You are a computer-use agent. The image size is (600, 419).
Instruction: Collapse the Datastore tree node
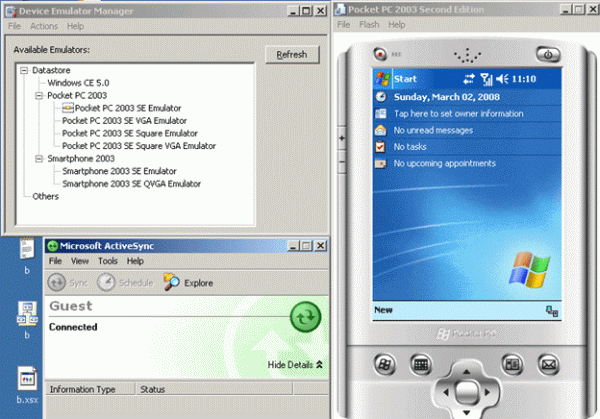pos(24,70)
